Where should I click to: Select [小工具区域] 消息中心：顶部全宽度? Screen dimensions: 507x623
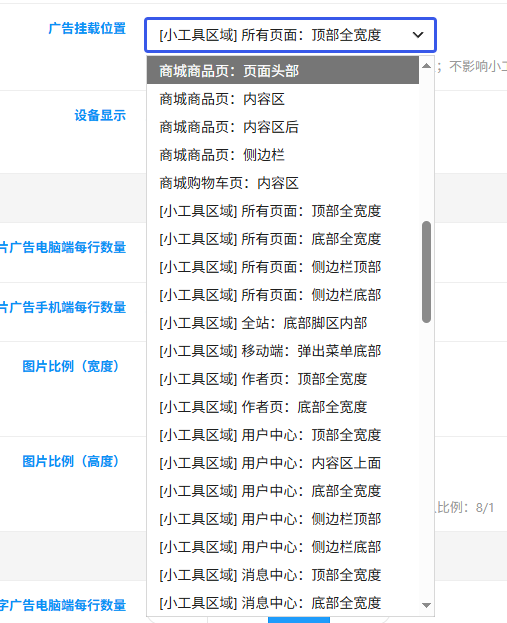pyautogui.click(x=283, y=575)
